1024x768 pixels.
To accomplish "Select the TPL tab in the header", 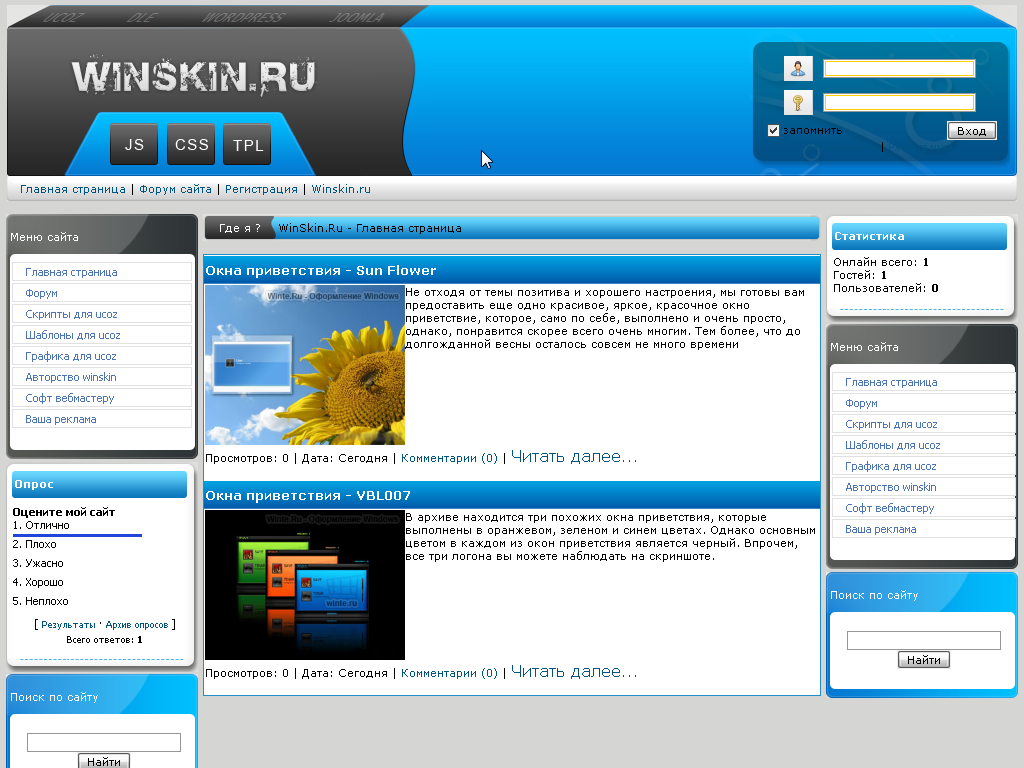I will click(x=246, y=144).
